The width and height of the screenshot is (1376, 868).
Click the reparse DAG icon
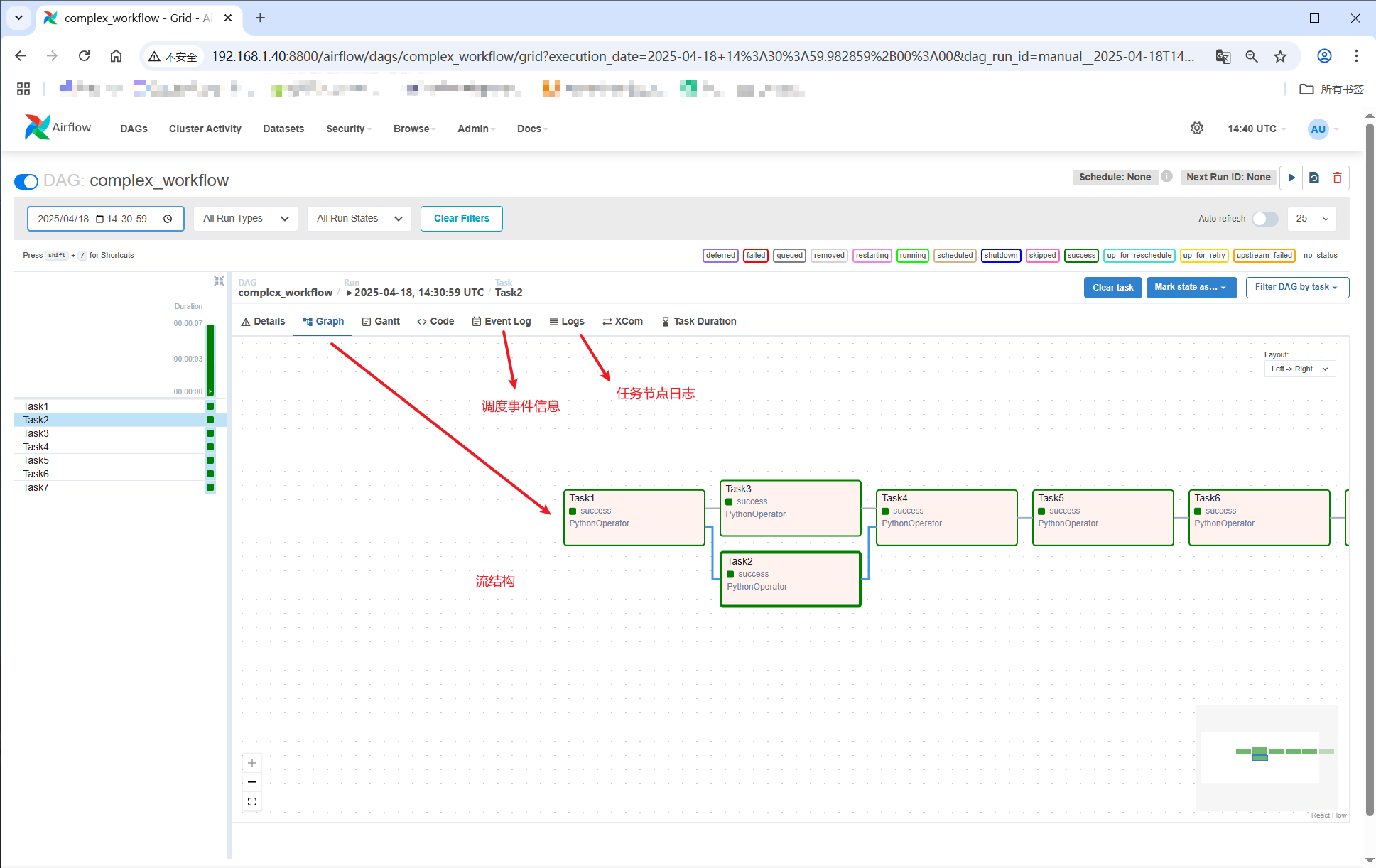coord(1314,178)
